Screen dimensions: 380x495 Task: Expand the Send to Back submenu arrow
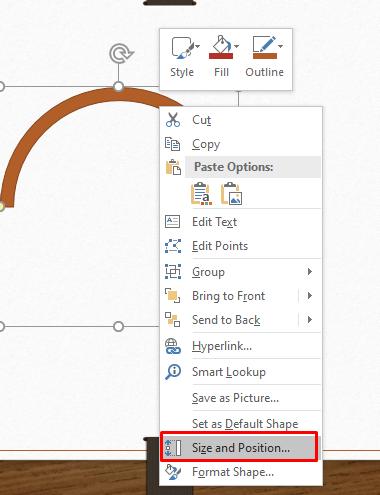(310, 320)
